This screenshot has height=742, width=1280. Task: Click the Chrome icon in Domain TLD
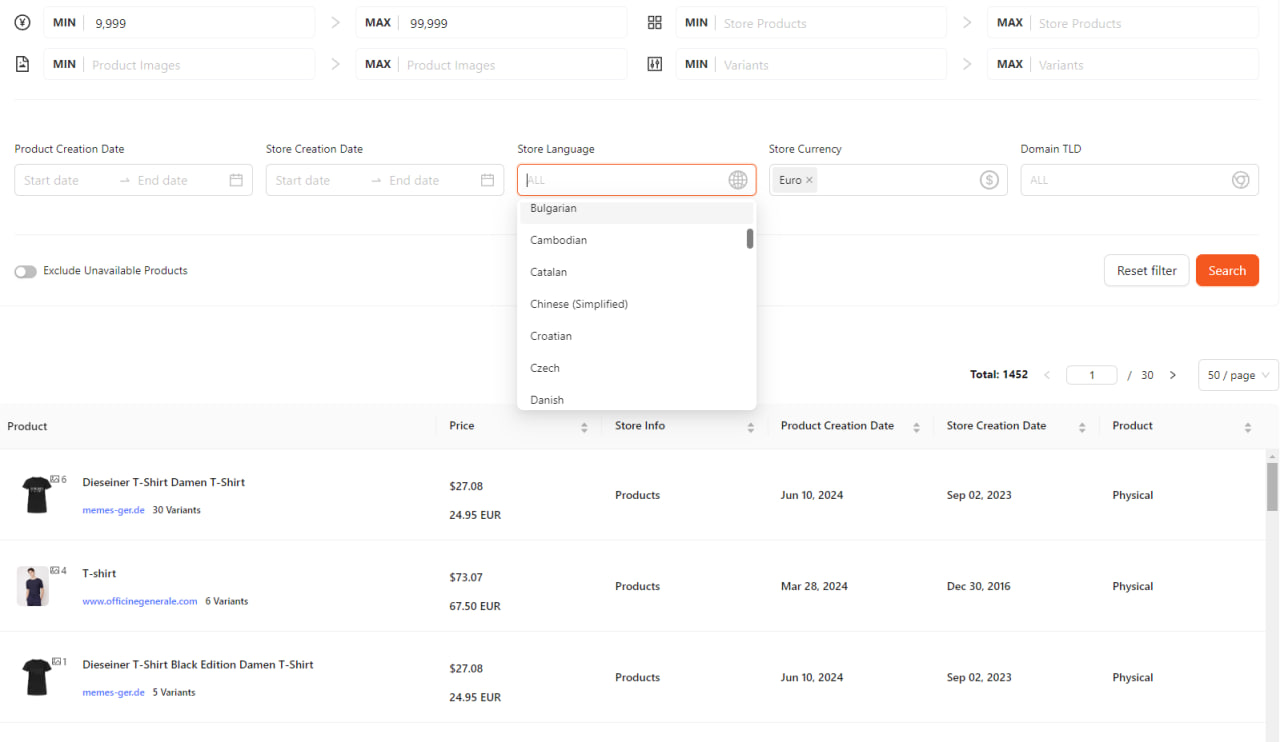pos(1241,180)
